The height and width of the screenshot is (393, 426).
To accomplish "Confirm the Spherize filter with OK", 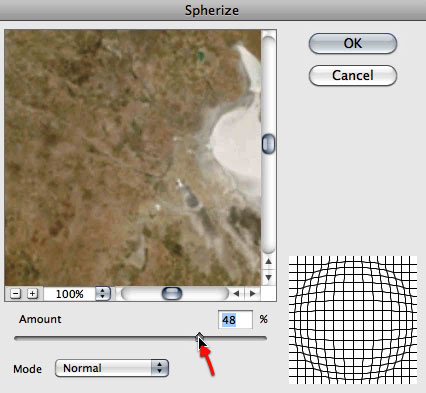I will (353, 43).
